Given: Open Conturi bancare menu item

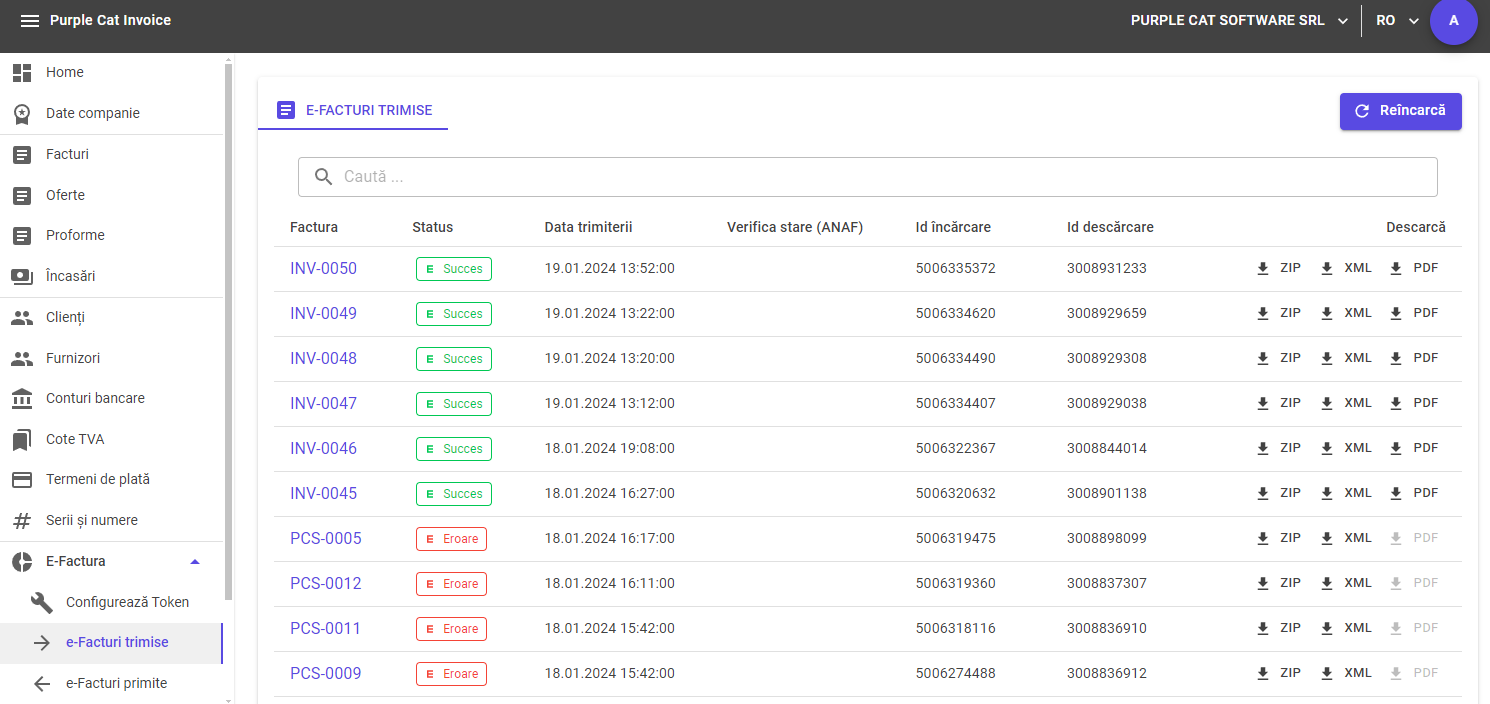Looking at the screenshot, I should click(x=112, y=399).
